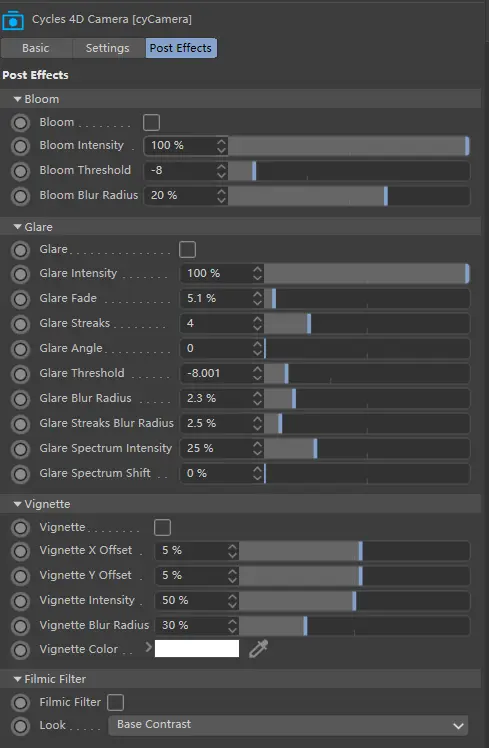Screen dimensions: 489x748
Task: Expand Vignette Color options arrow
Action: click(148, 647)
